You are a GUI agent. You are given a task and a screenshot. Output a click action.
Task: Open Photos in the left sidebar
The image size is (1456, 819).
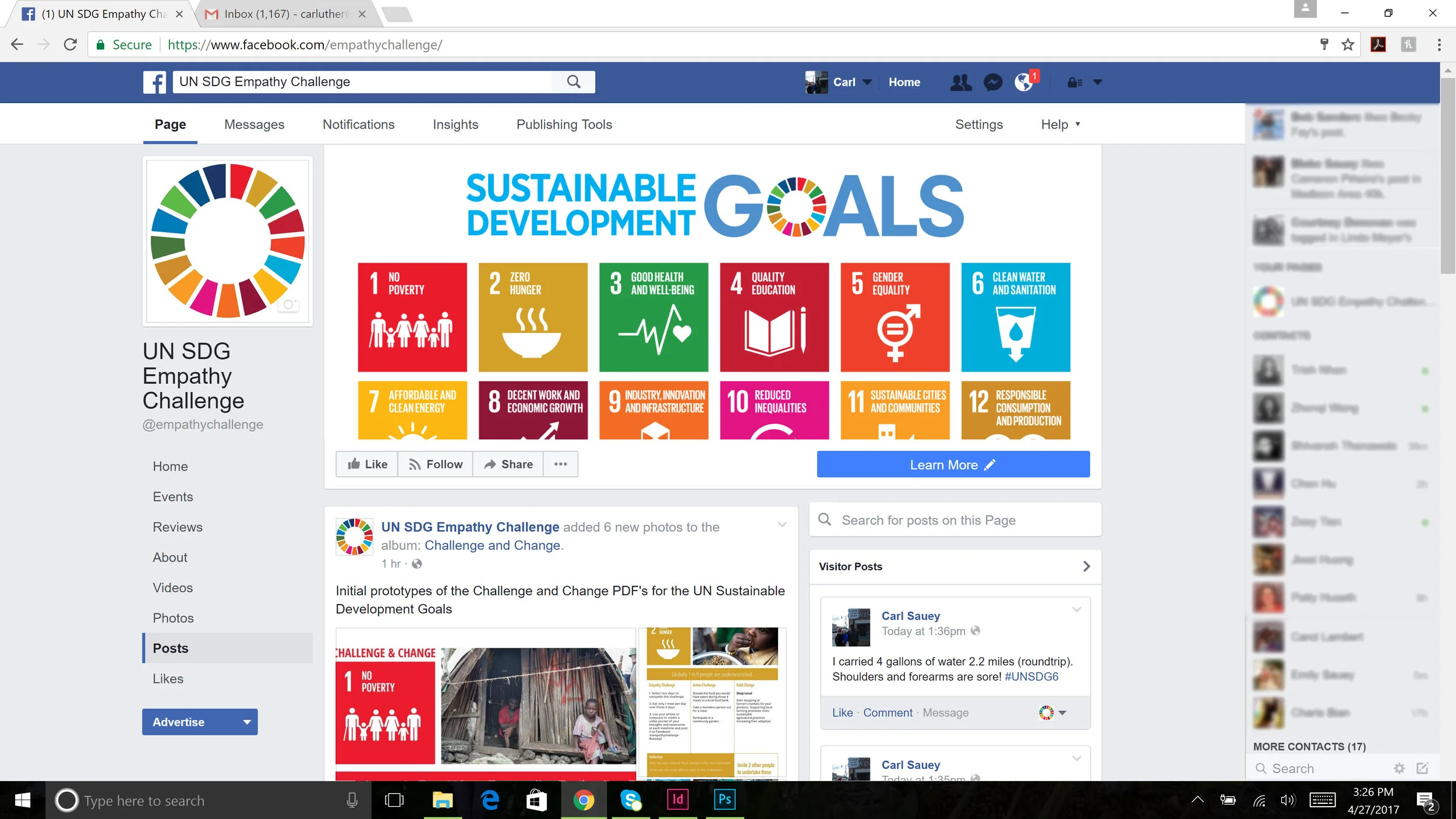pos(173,618)
